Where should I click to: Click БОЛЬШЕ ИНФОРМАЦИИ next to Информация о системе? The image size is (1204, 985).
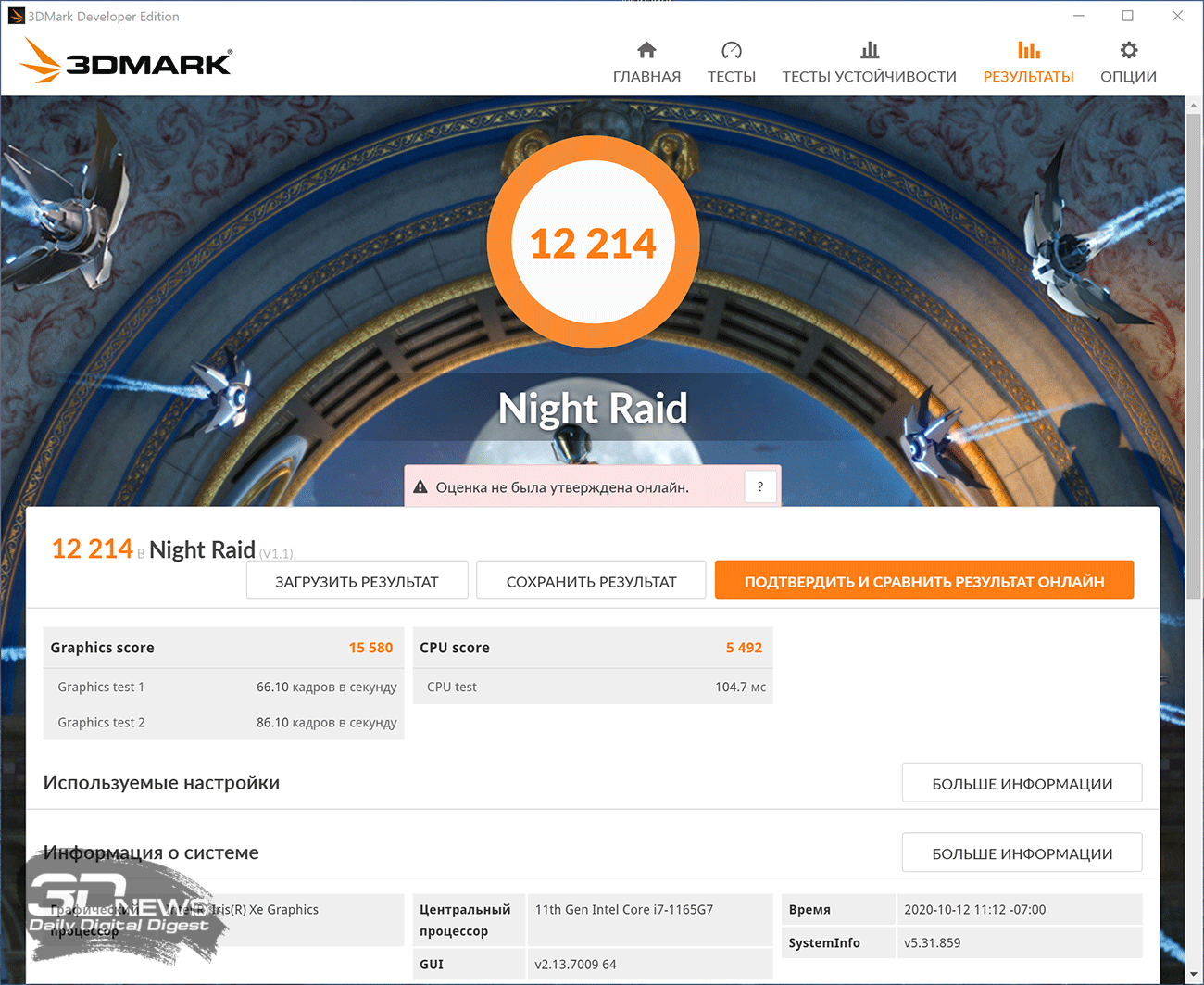[x=1022, y=852]
